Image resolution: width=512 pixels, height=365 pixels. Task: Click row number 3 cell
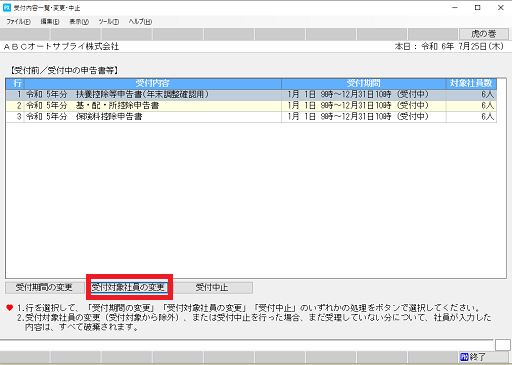click(x=15, y=116)
